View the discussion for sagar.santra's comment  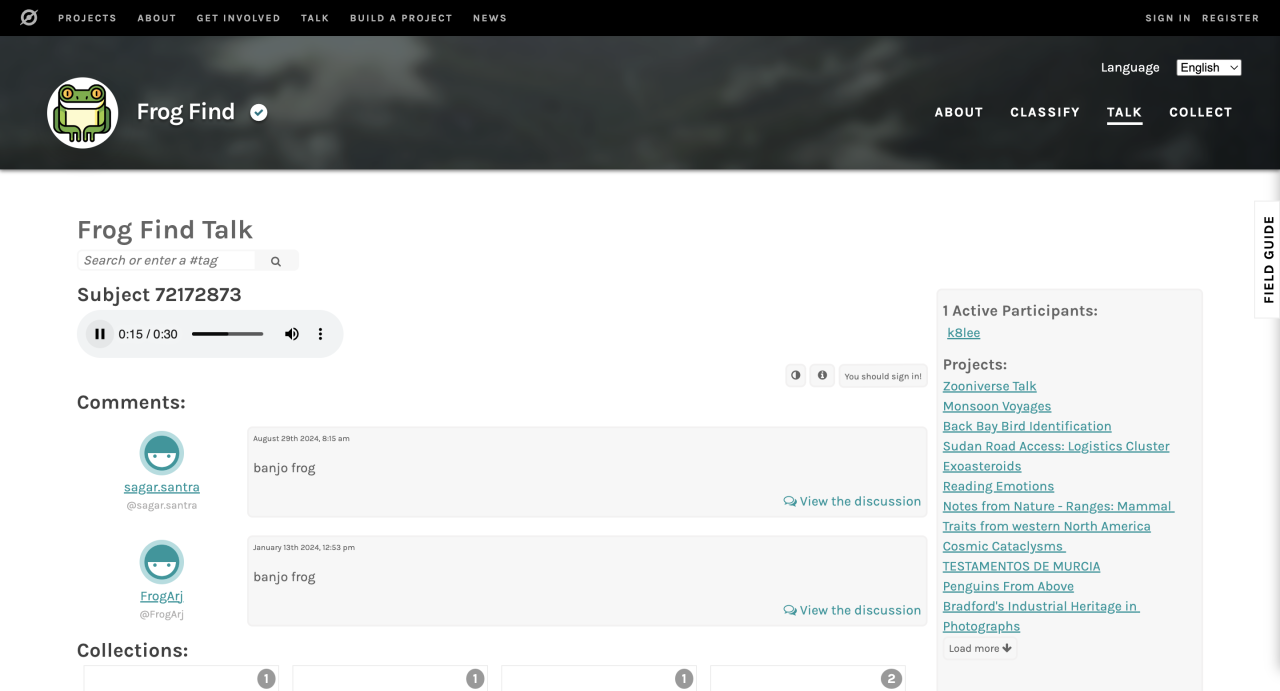coord(852,502)
